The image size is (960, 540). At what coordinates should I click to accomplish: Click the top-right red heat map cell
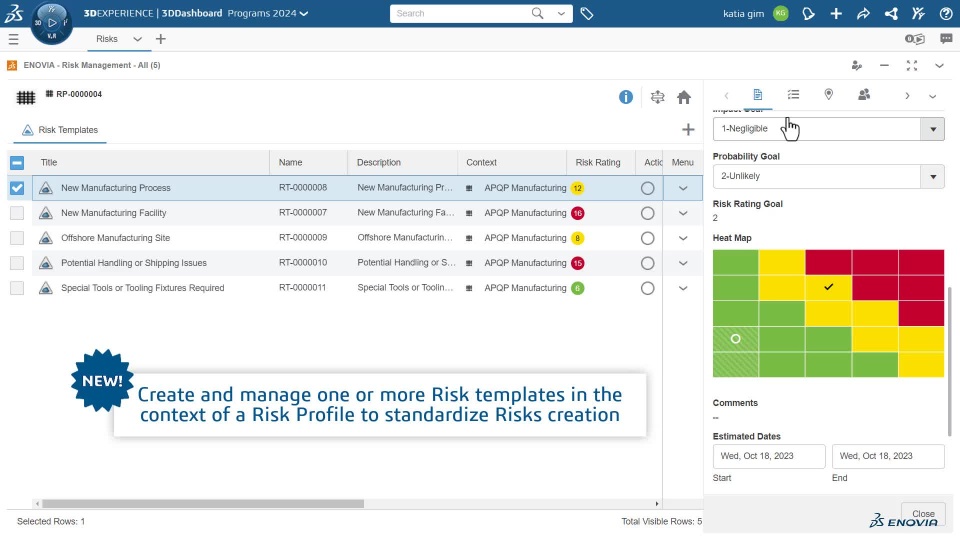(x=921, y=262)
